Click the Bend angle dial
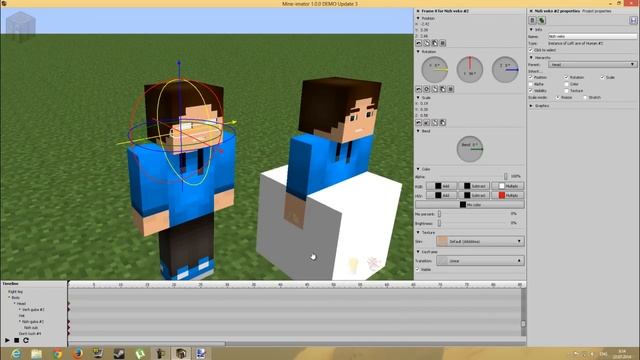This screenshot has width=640, height=360. tap(470, 149)
